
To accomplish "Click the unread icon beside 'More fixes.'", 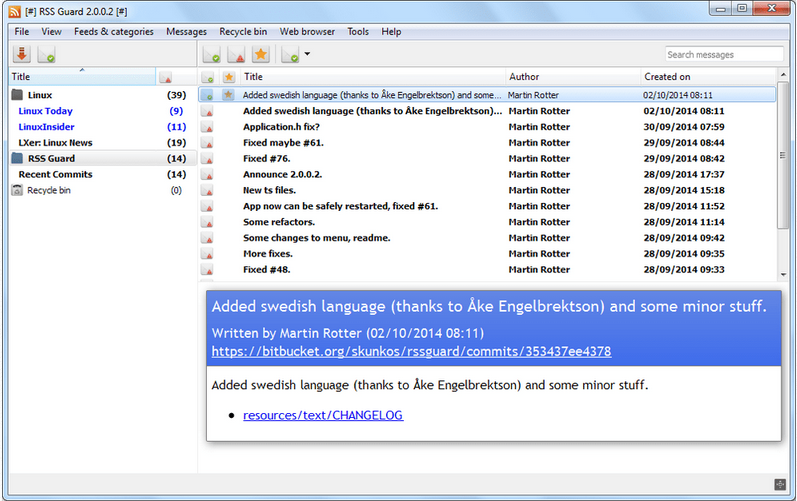I will click(x=207, y=254).
